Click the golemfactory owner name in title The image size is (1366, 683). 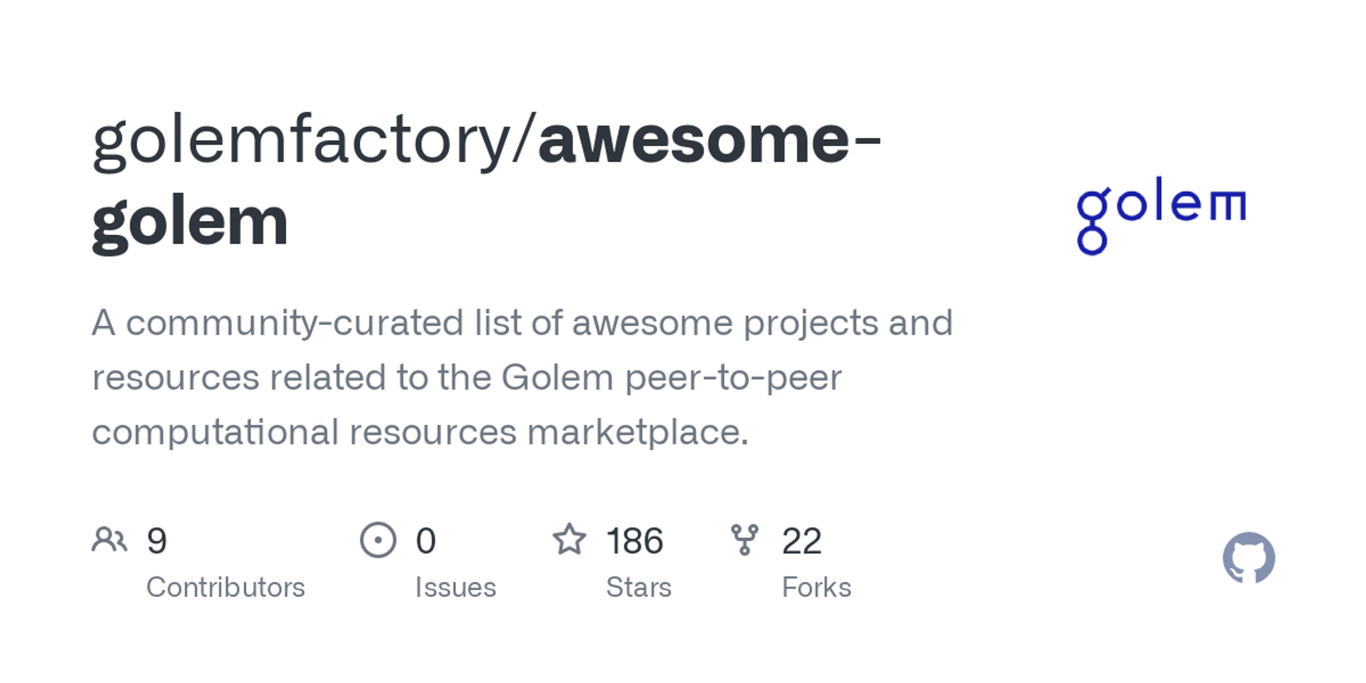point(301,141)
